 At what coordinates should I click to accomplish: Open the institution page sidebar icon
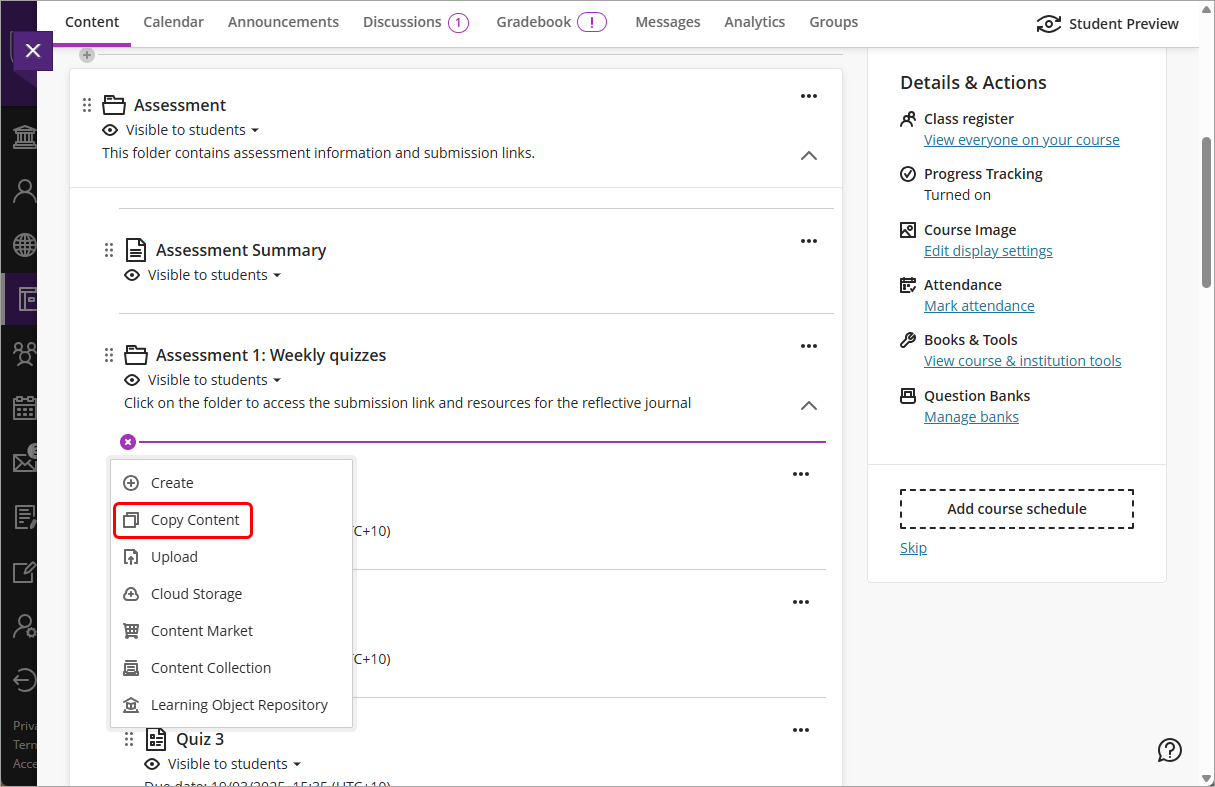24,137
